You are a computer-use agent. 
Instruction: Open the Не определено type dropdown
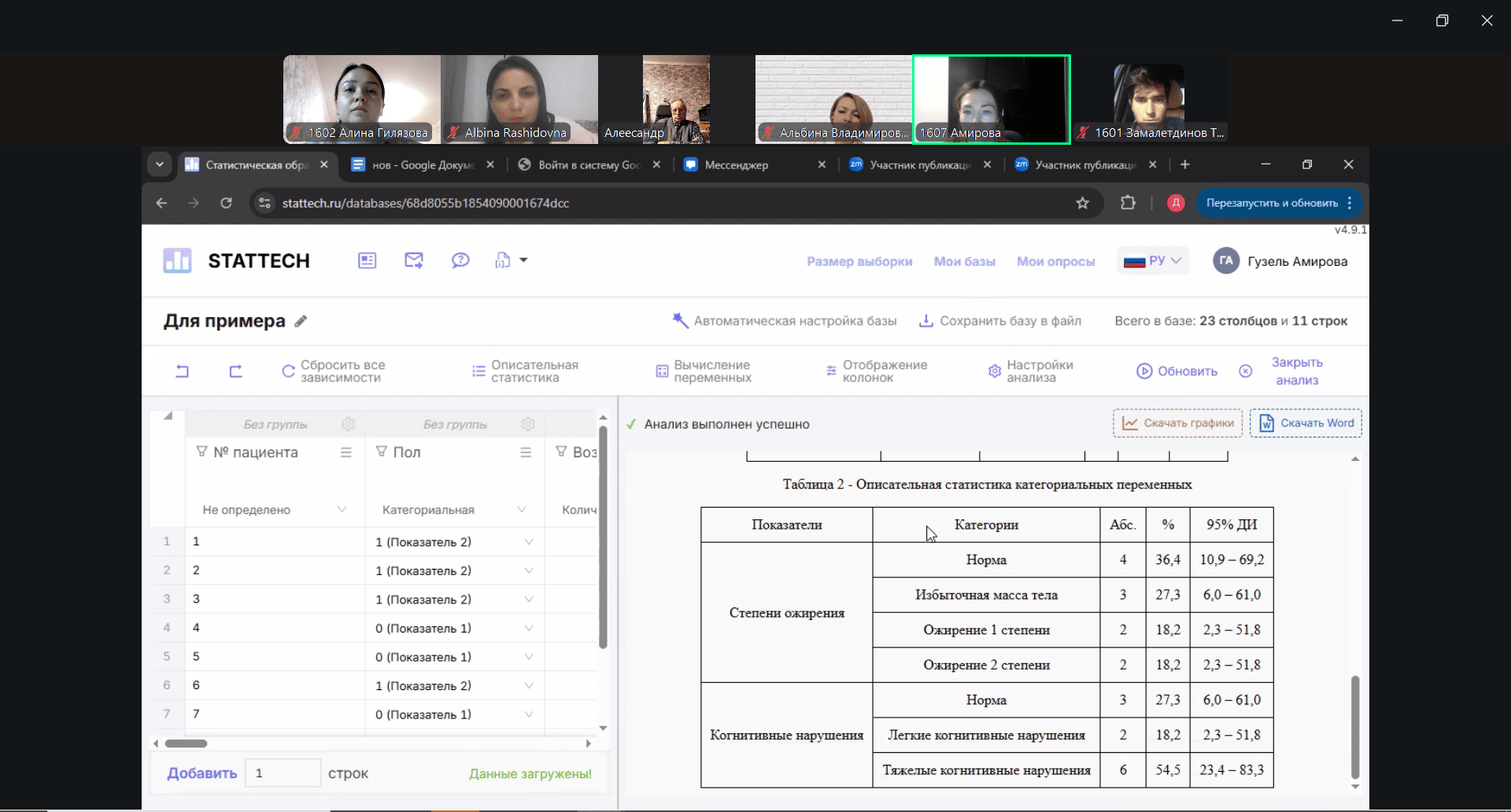coord(342,510)
